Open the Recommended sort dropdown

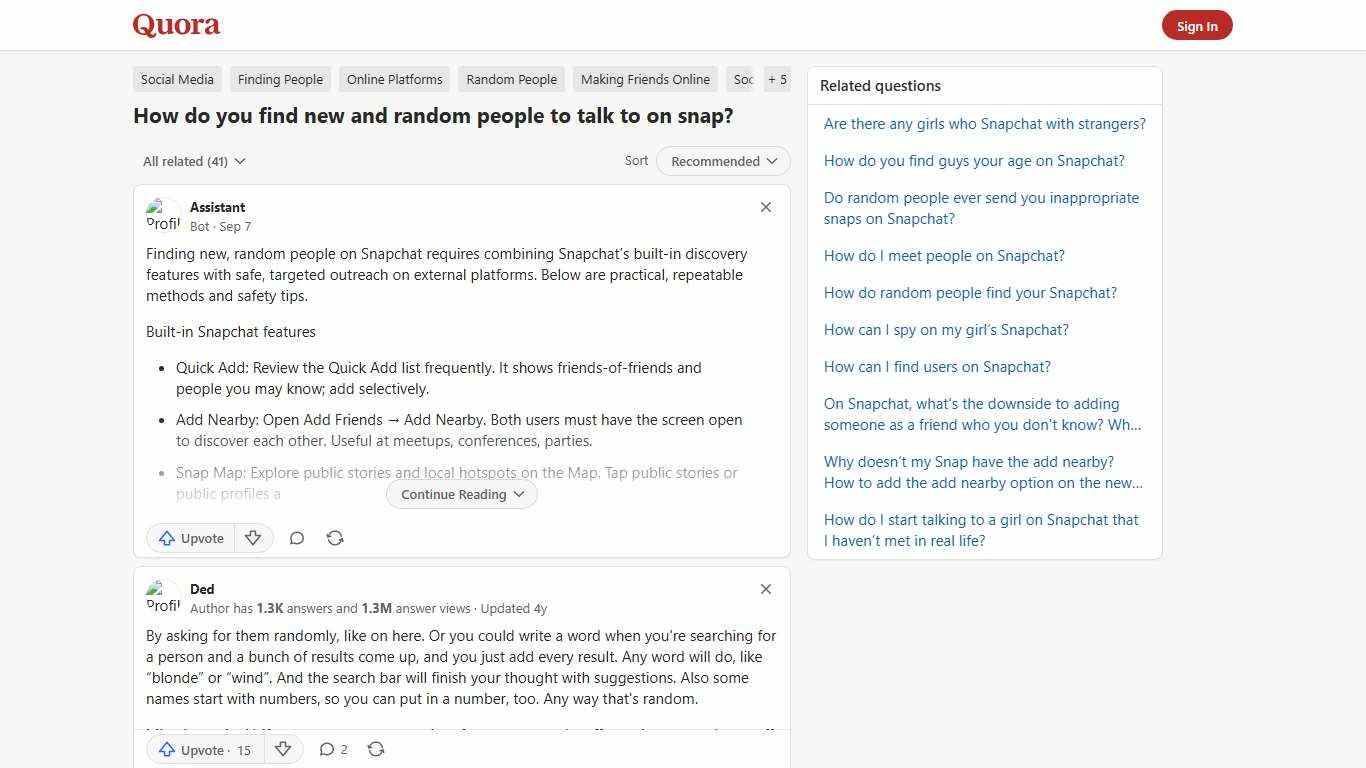pyautogui.click(x=722, y=161)
